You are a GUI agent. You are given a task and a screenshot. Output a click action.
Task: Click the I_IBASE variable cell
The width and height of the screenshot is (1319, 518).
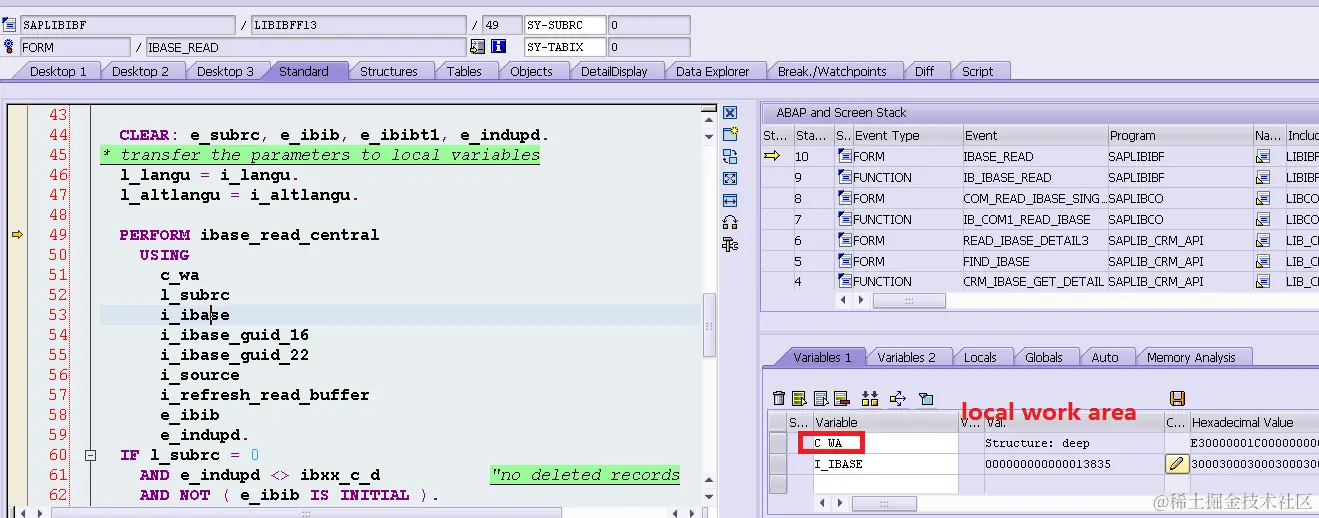point(885,463)
